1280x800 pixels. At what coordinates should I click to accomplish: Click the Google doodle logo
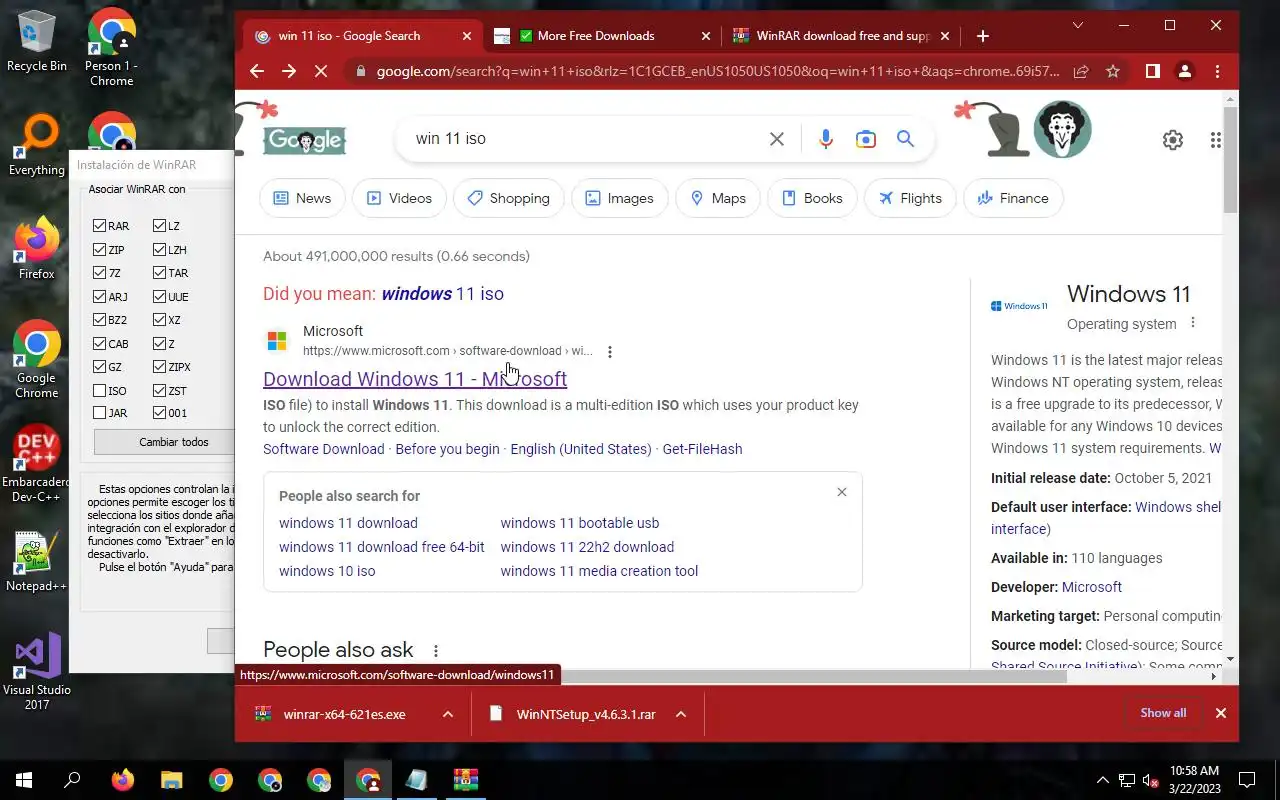coord(305,139)
